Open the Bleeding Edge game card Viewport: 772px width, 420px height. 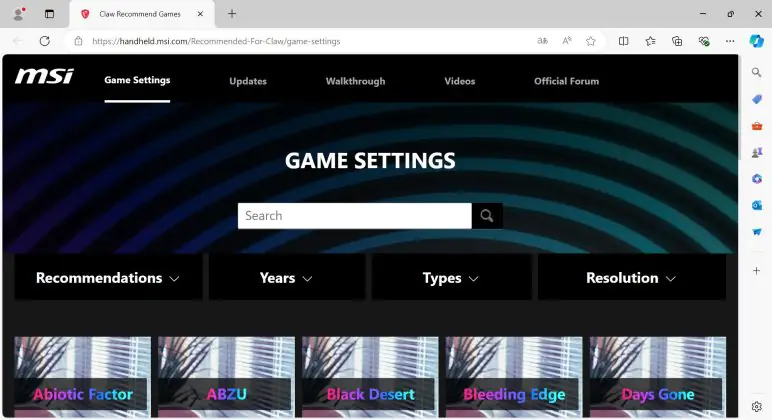(x=514, y=377)
